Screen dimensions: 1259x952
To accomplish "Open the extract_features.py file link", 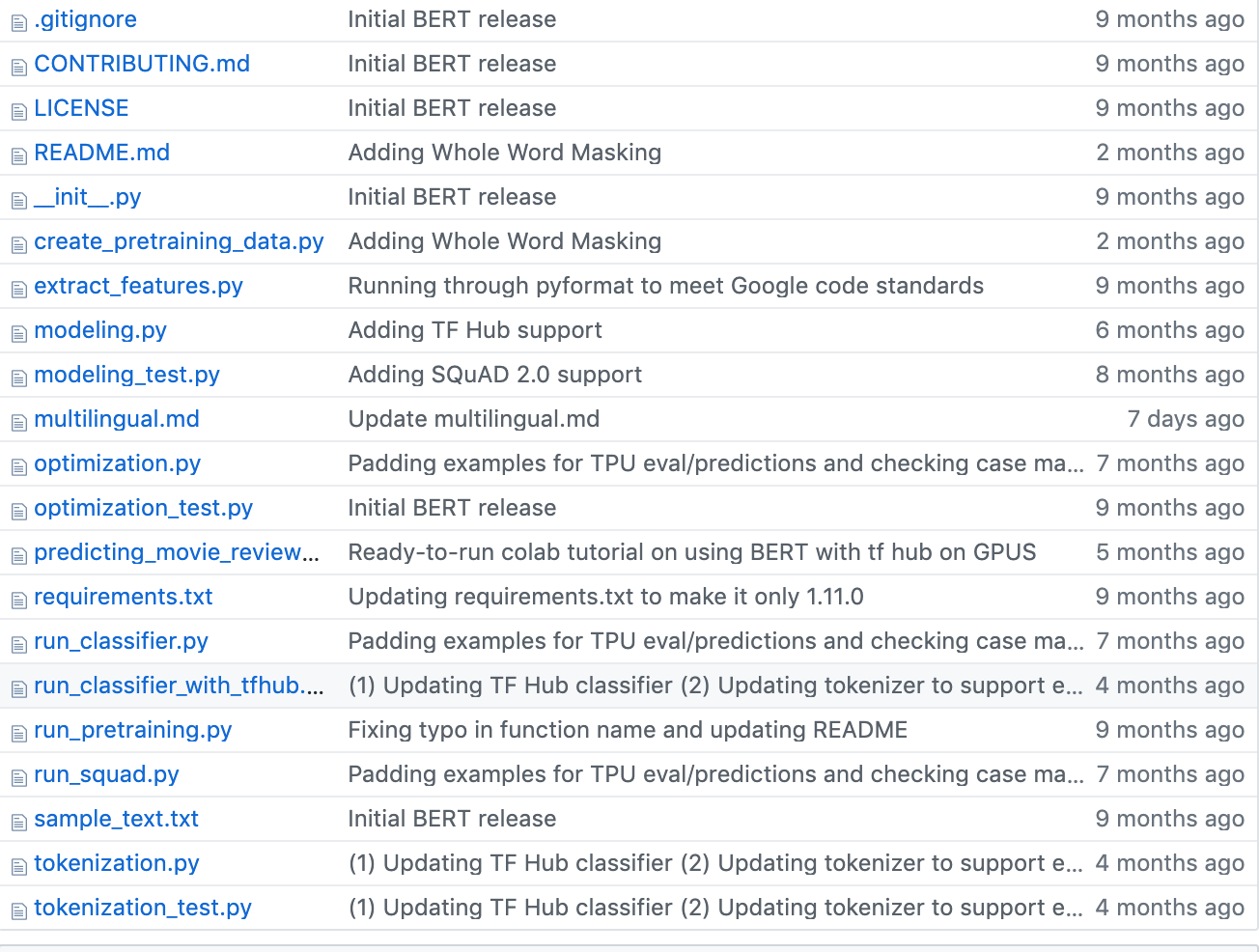I will (x=138, y=286).
